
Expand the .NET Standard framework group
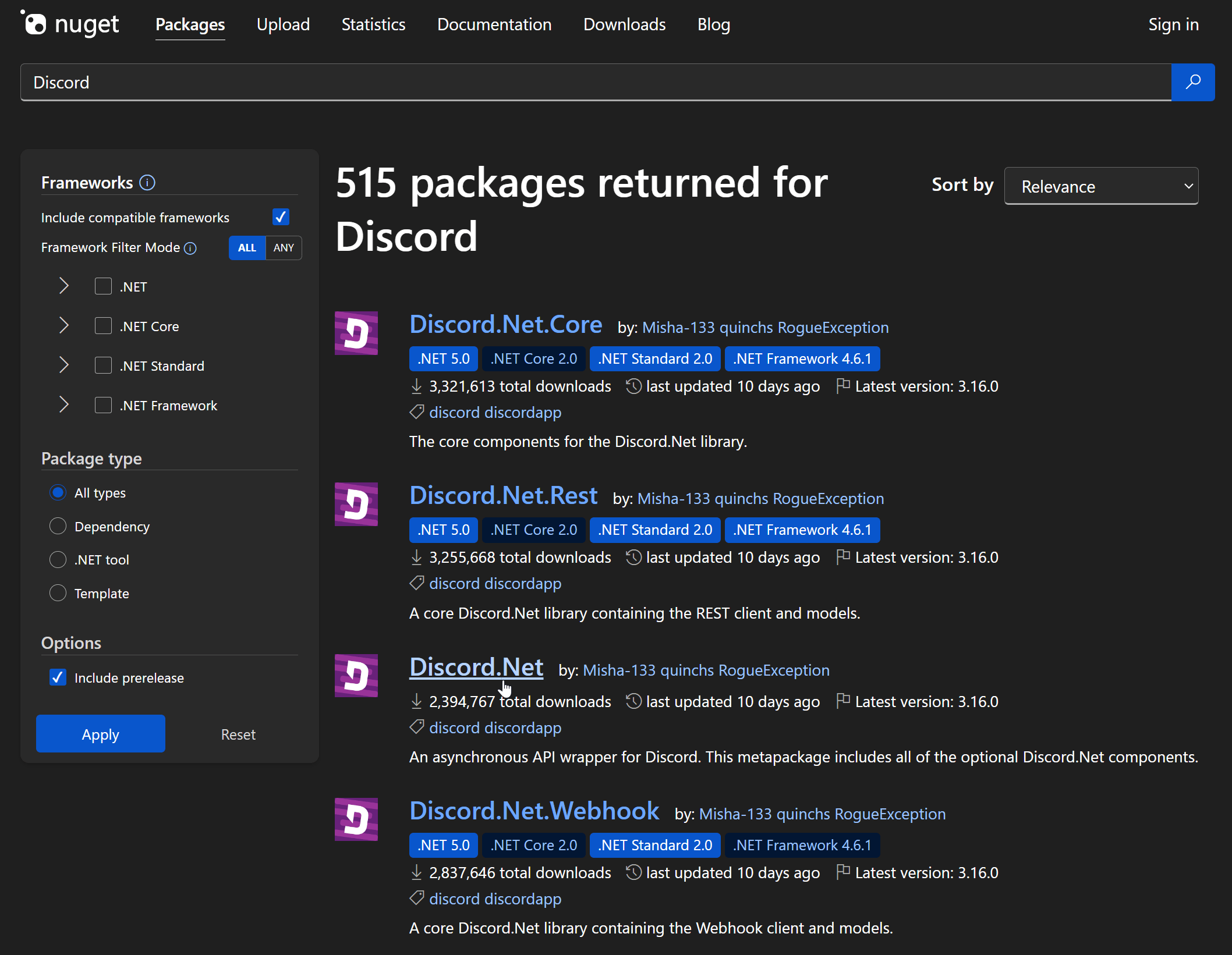coord(64,365)
